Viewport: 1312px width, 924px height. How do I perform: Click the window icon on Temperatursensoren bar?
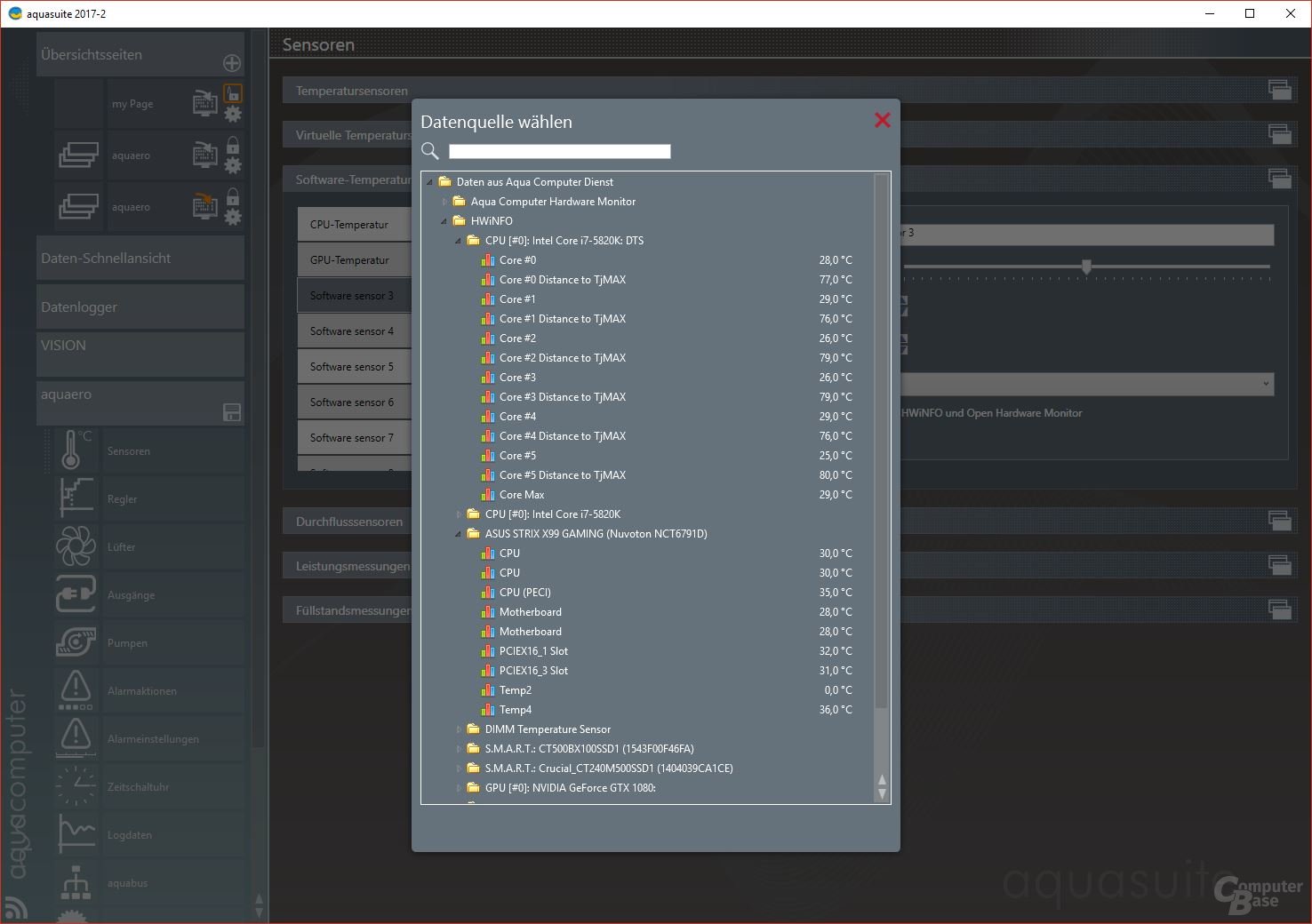[1279, 90]
